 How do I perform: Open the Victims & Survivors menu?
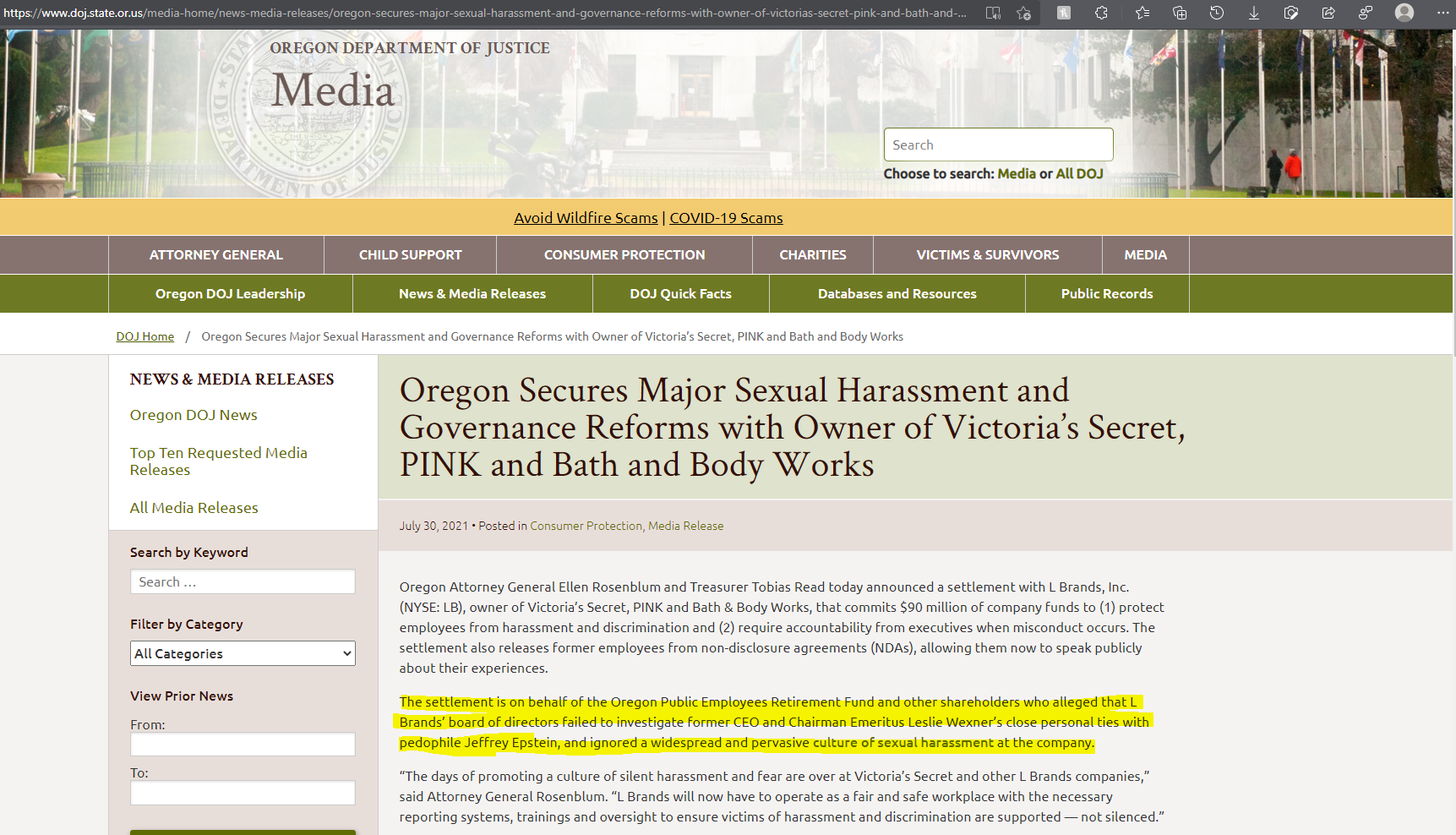click(988, 254)
